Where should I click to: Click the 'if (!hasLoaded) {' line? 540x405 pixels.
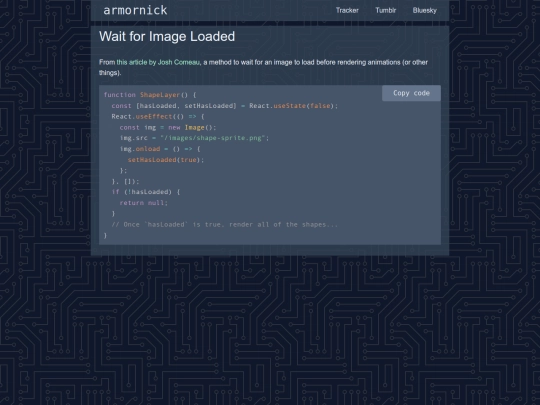pos(146,192)
